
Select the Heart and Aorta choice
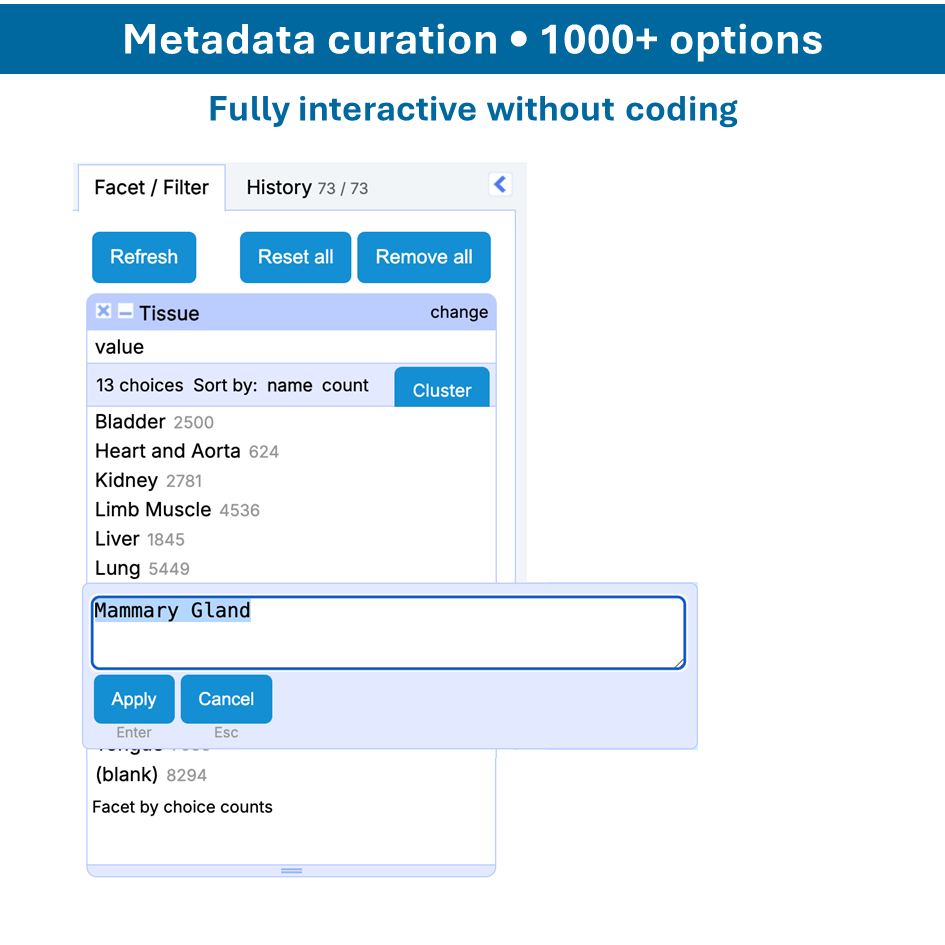pos(167,451)
